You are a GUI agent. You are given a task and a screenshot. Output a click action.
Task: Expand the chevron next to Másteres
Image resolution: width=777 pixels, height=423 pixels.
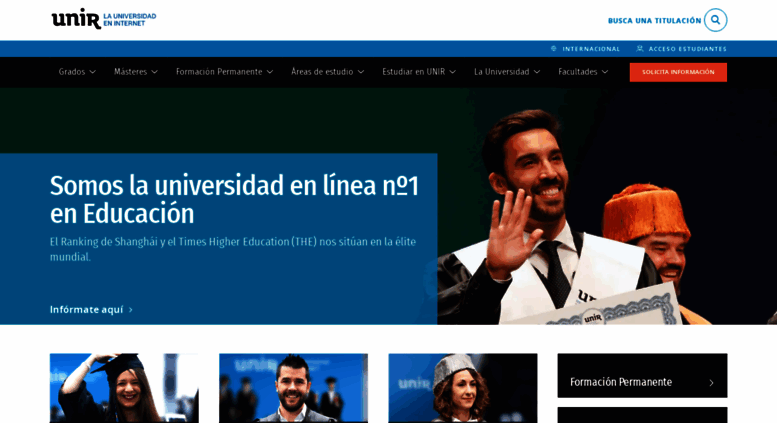coord(155,72)
